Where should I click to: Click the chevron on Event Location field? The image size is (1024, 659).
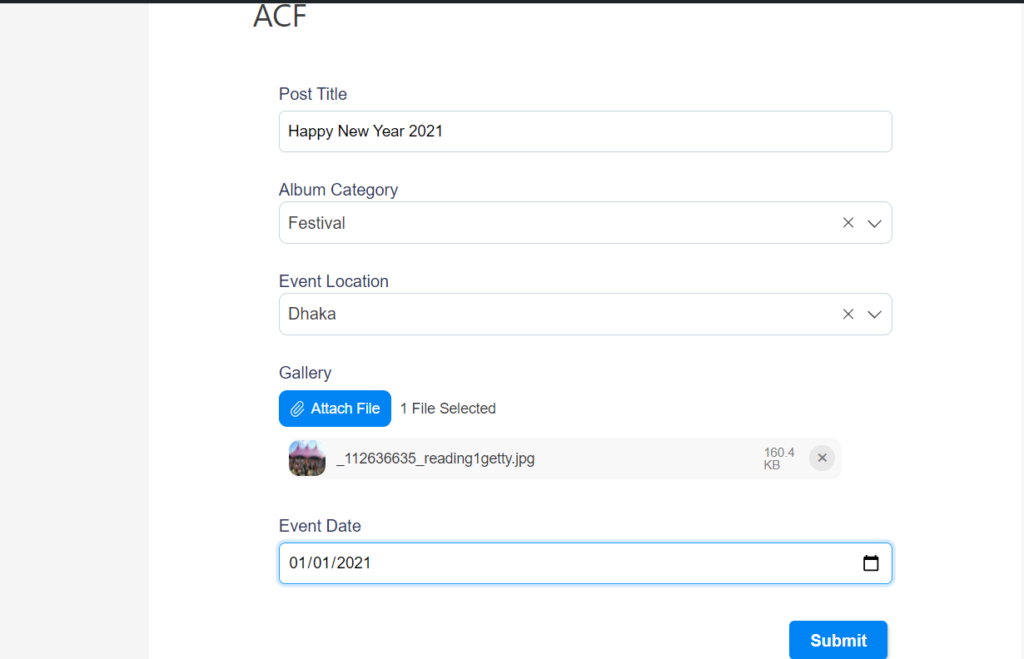pyautogui.click(x=874, y=313)
